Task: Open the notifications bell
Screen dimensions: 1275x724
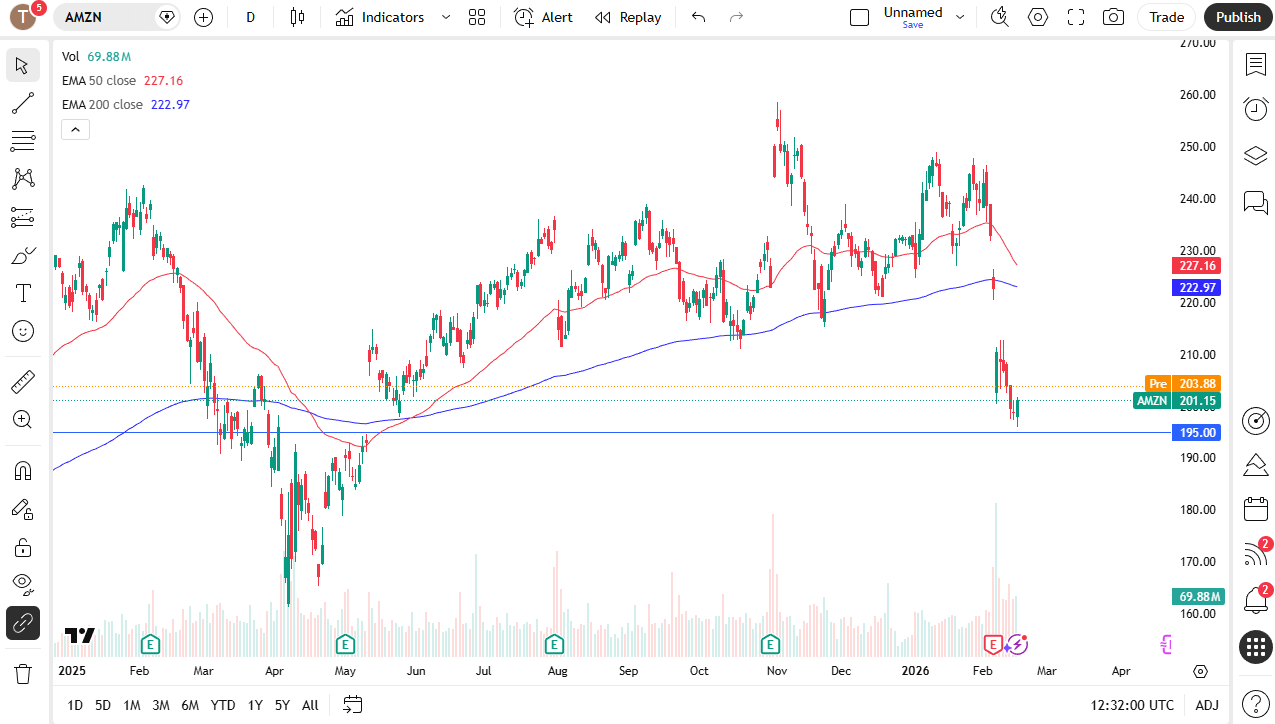Action: [1256, 600]
